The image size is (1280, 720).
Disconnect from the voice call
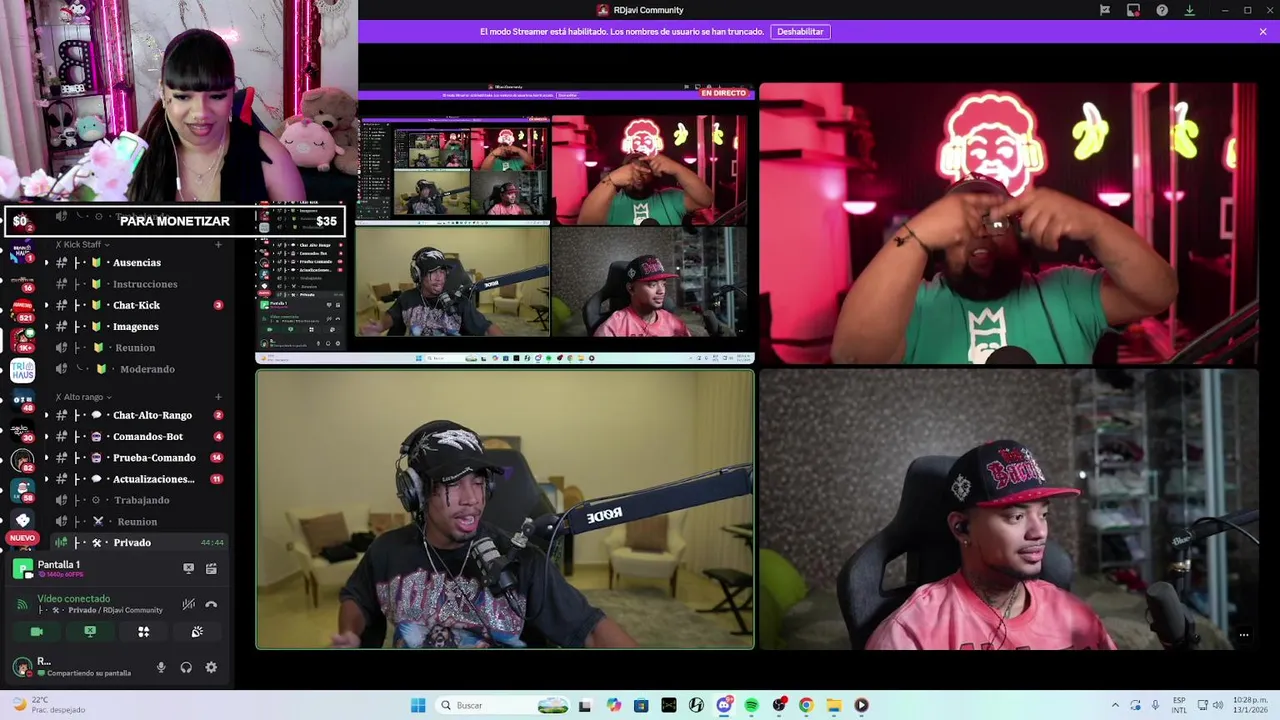click(211, 604)
